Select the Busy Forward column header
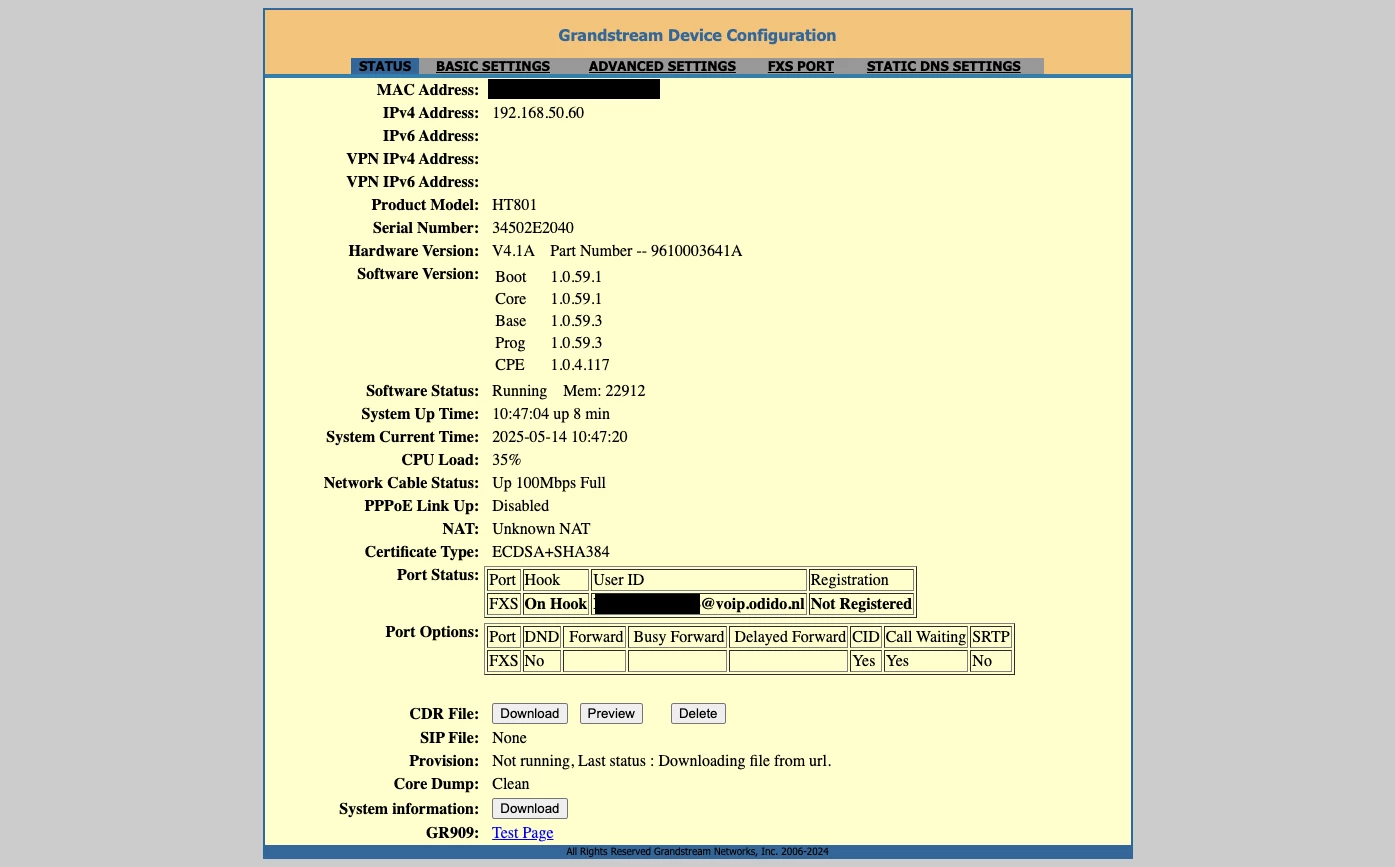Viewport: 1395px width, 867px height. click(x=678, y=637)
